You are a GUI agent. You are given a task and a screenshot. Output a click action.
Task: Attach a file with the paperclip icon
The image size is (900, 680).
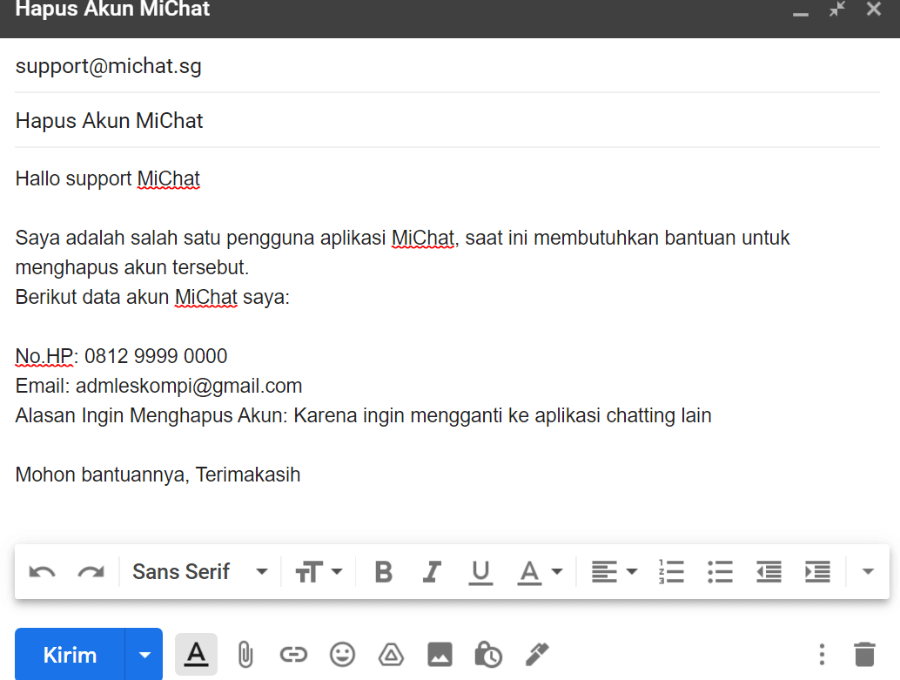(x=245, y=655)
